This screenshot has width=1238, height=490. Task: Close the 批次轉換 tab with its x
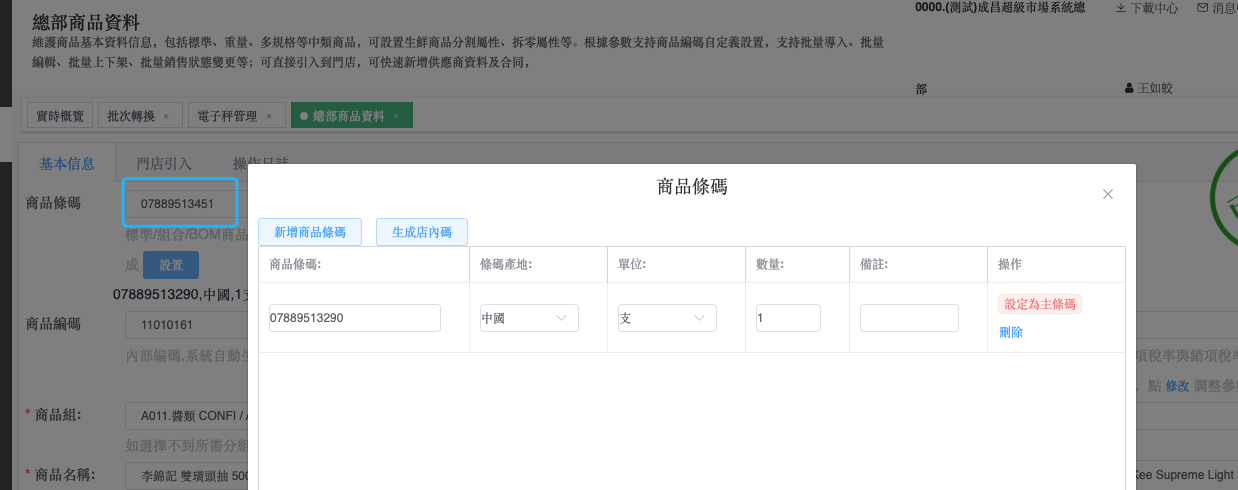pyautogui.click(x=166, y=116)
